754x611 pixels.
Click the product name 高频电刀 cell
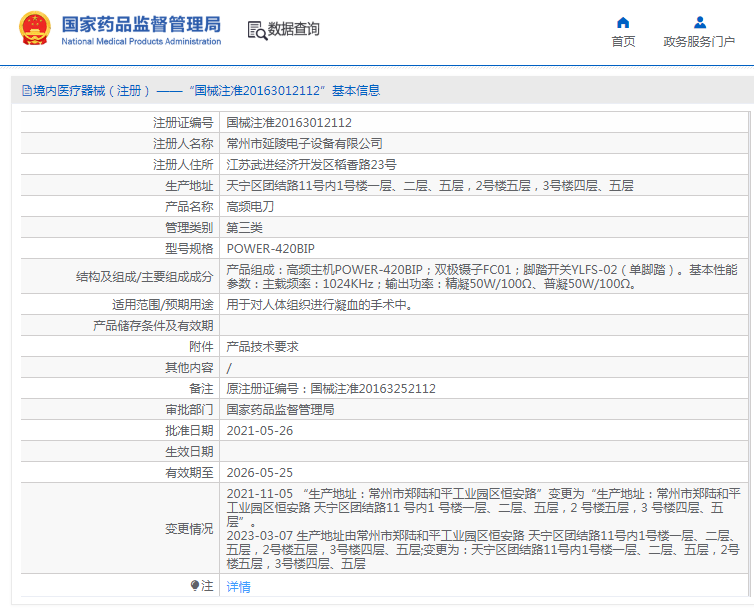[484, 207]
